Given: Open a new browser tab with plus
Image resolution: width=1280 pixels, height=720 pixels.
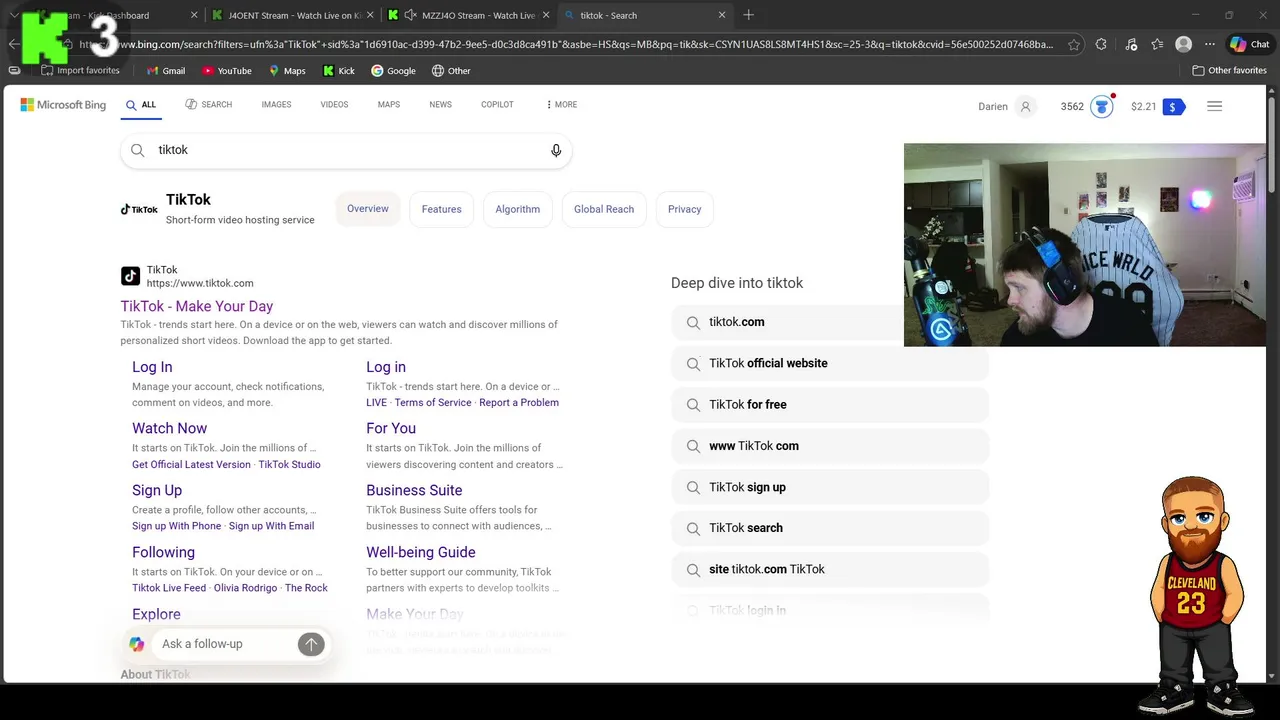Looking at the screenshot, I should point(748,15).
